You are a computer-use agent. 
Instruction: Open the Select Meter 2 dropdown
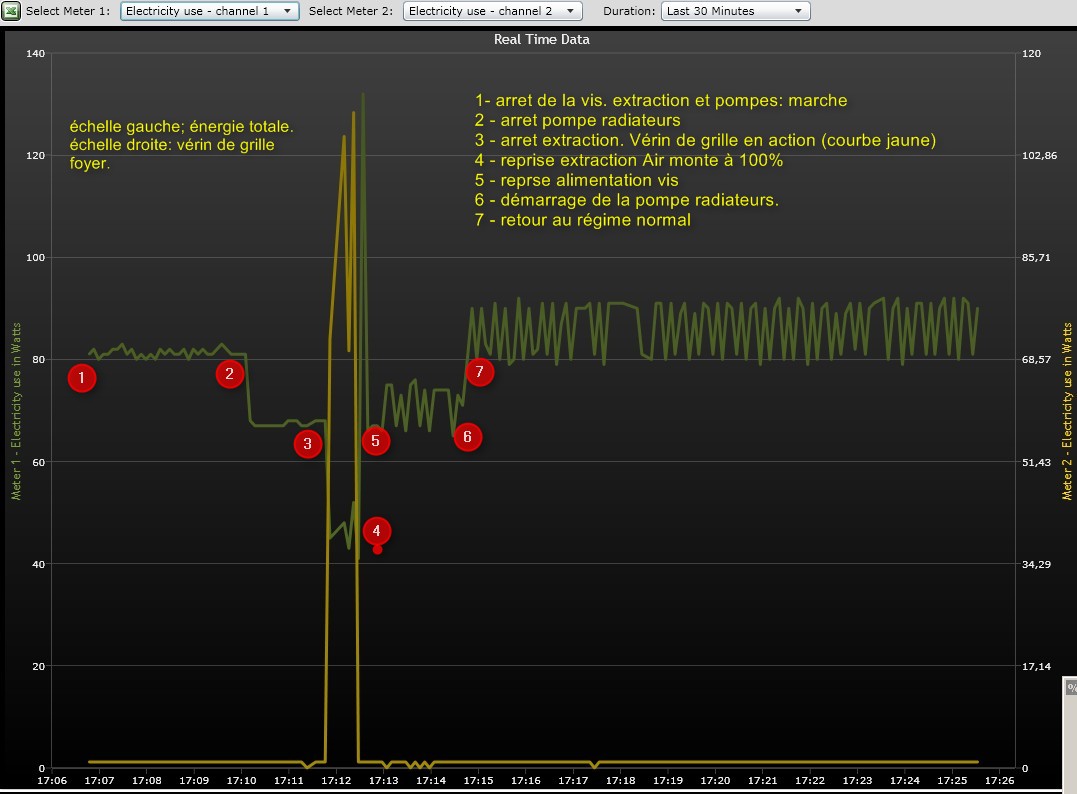(492, 11)
